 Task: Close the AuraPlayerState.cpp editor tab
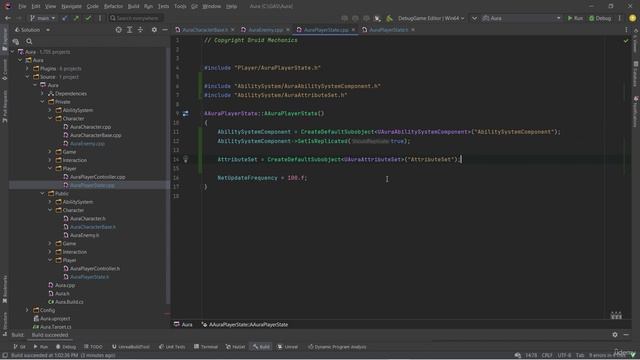(353, 30)
